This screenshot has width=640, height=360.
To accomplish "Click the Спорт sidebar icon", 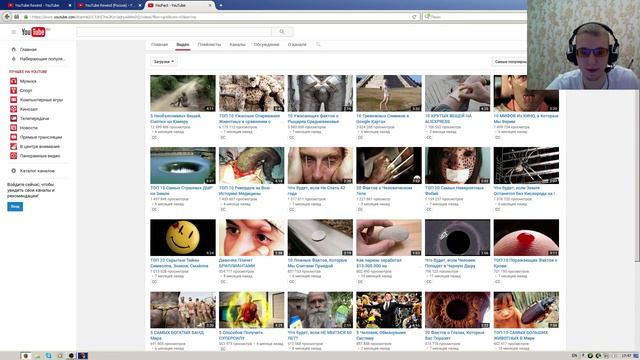I will [13, 91].
